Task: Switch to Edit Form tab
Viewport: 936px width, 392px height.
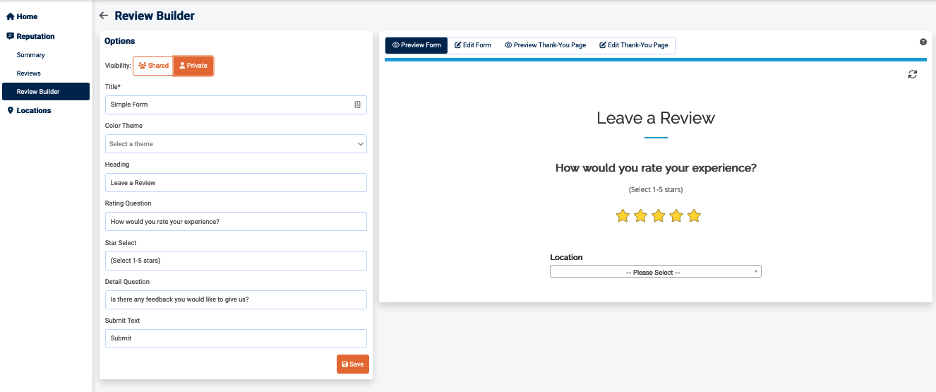Action: point(473,45)
